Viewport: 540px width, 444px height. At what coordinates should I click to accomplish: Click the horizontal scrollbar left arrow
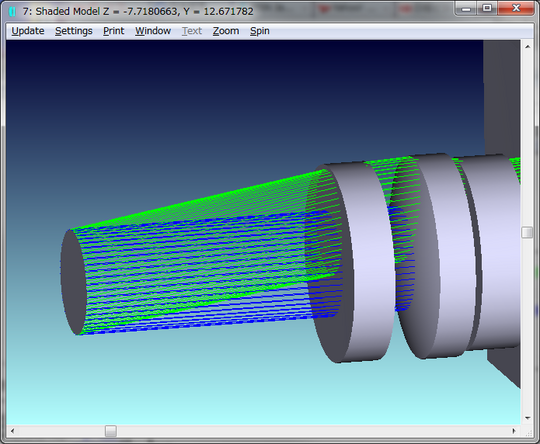pyautogui.click(x=12, y=431)
